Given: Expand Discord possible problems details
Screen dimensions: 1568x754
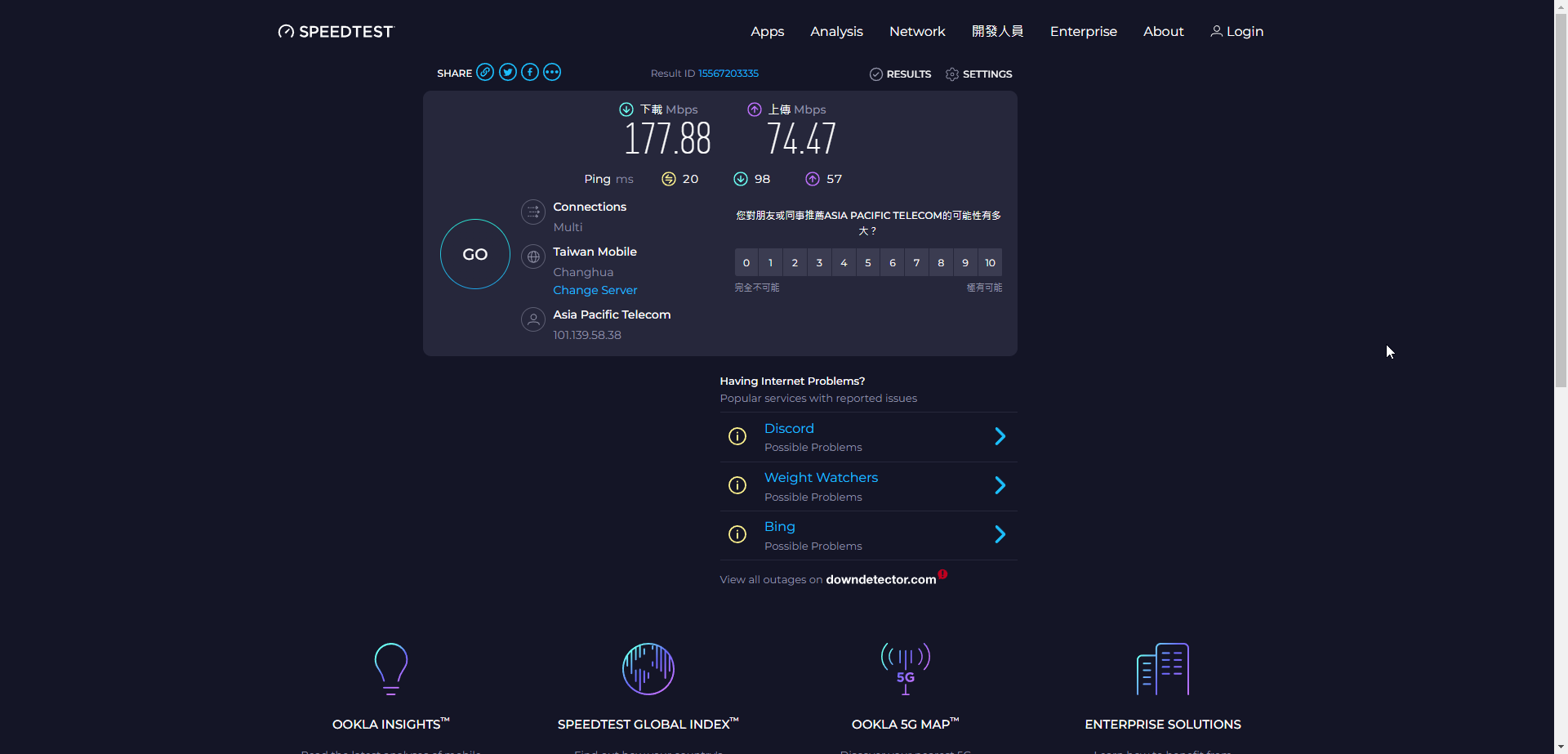Looking at the screenshot, I should tap(1000, 436).
